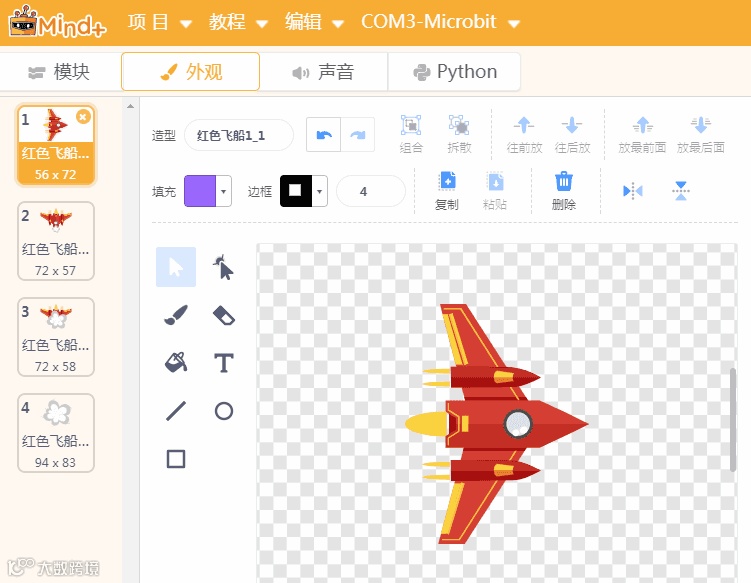Click the outline width field showing 4

coord(370,191)
